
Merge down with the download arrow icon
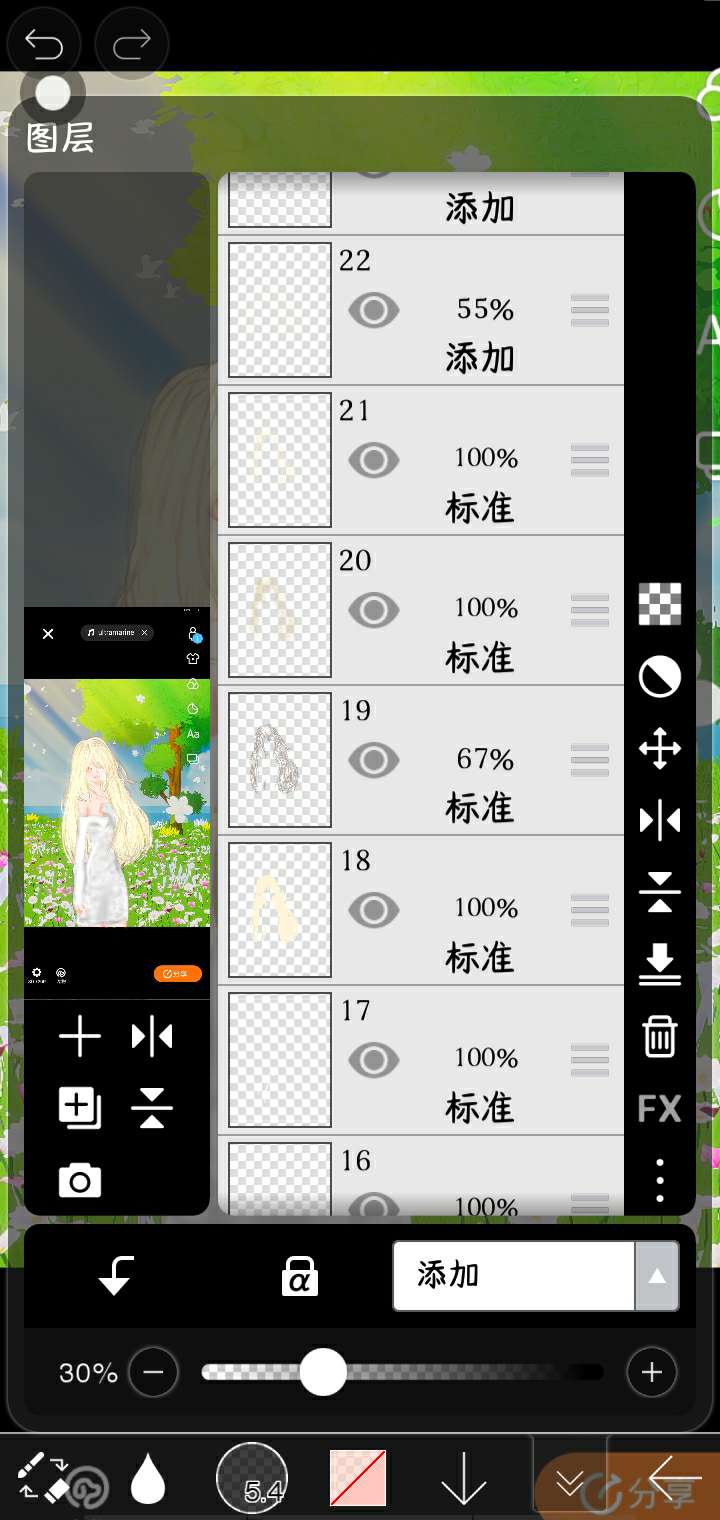660,964
